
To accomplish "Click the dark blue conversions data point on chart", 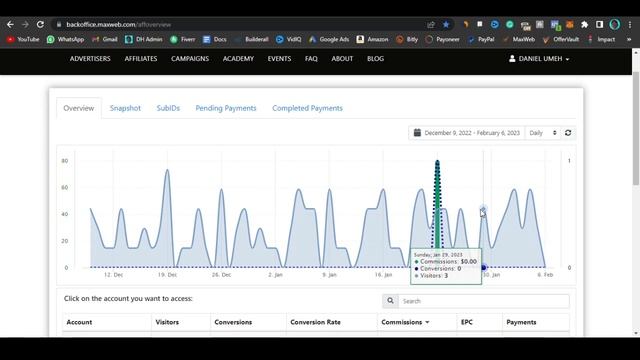I will pos(484,268).
